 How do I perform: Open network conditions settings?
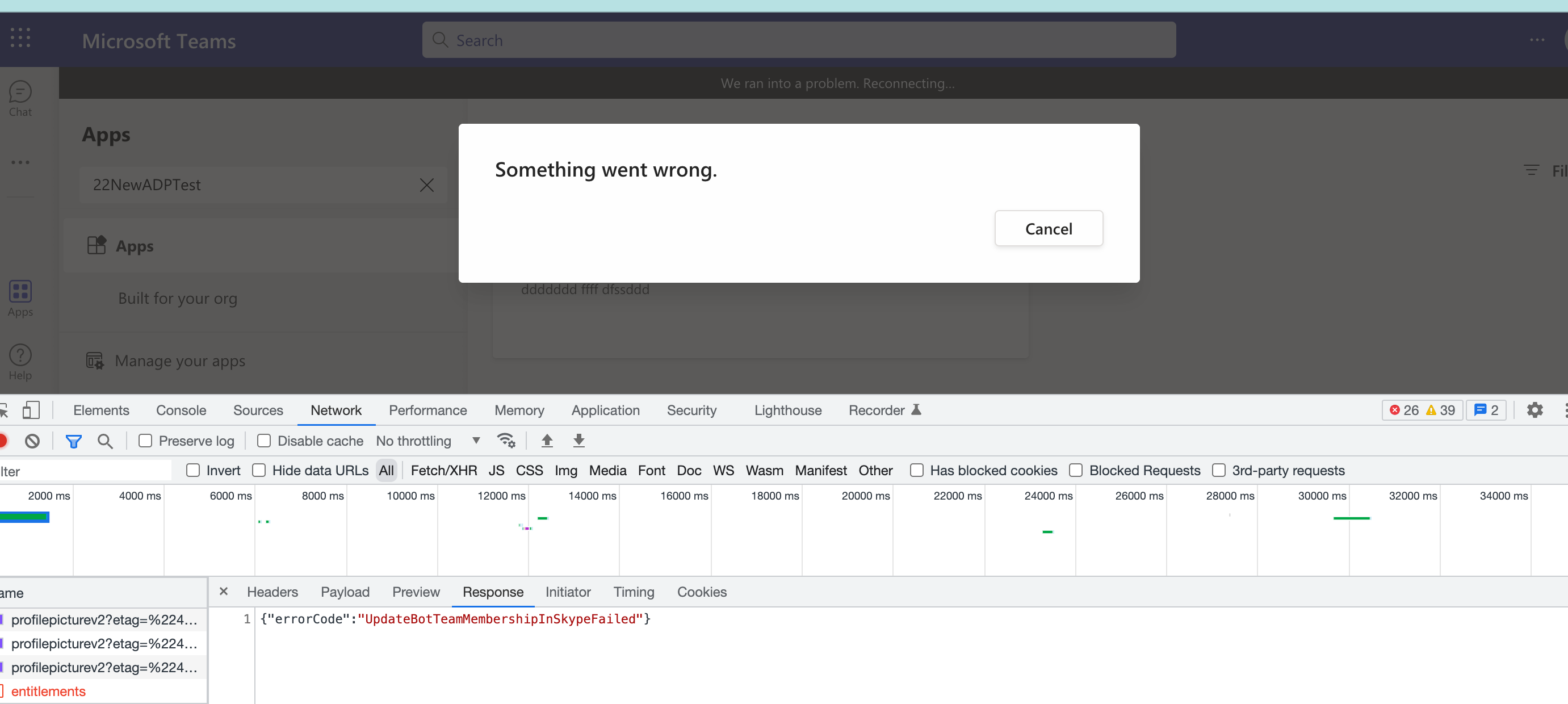pos(506,441)
